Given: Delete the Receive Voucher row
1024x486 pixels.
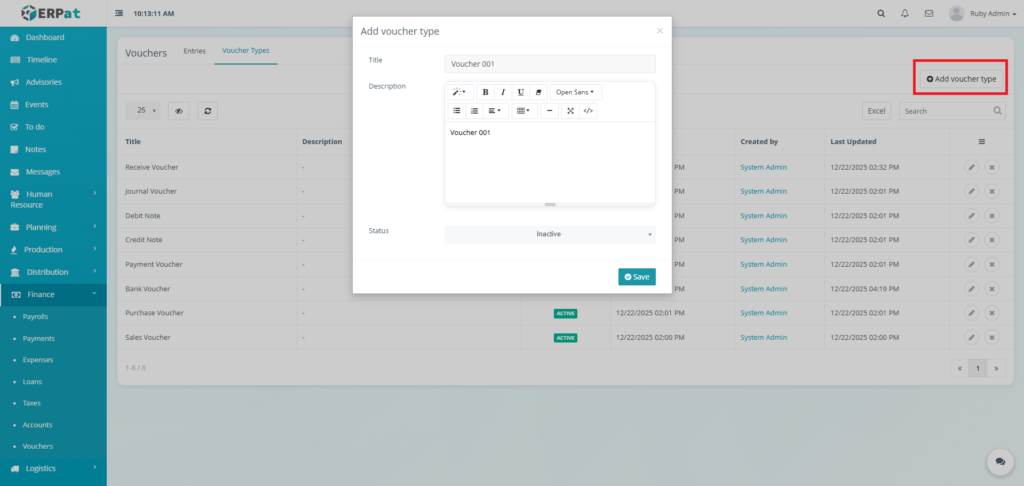Looking at the screenshot, I should [x=991, y=167].
